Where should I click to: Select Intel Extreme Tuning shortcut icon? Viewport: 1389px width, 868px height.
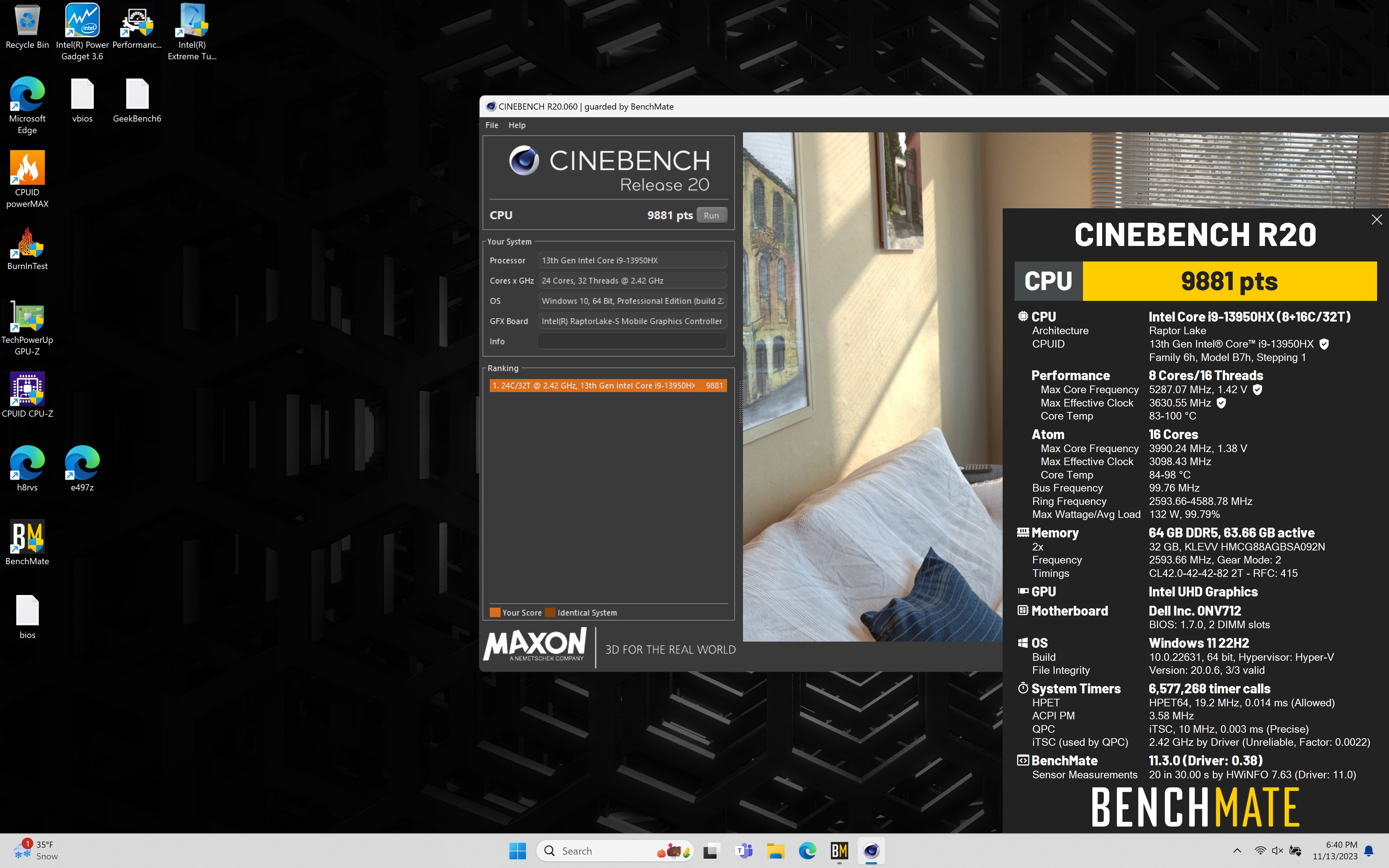192,31
